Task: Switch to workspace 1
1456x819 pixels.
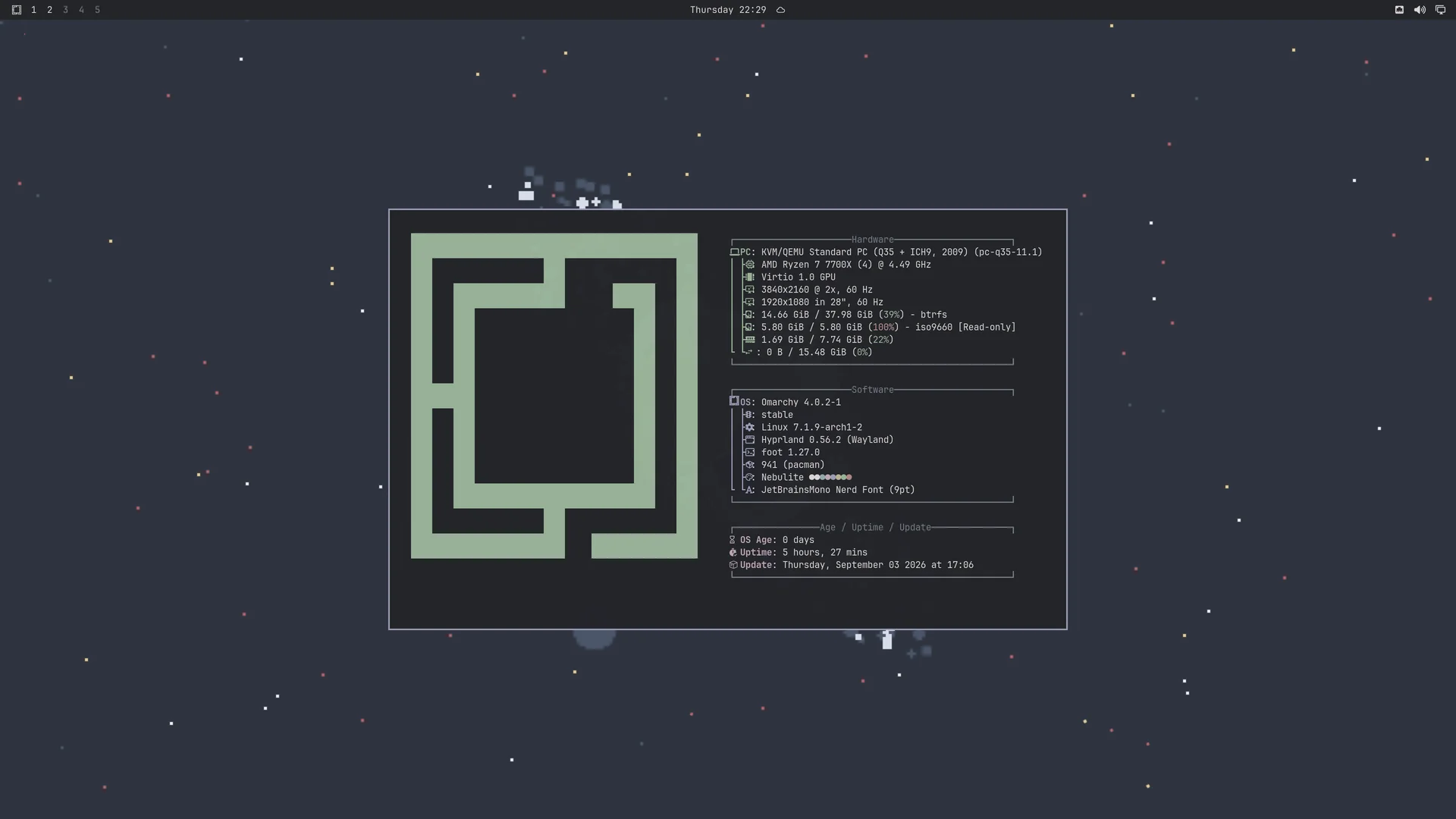Action: coord(33,10)
